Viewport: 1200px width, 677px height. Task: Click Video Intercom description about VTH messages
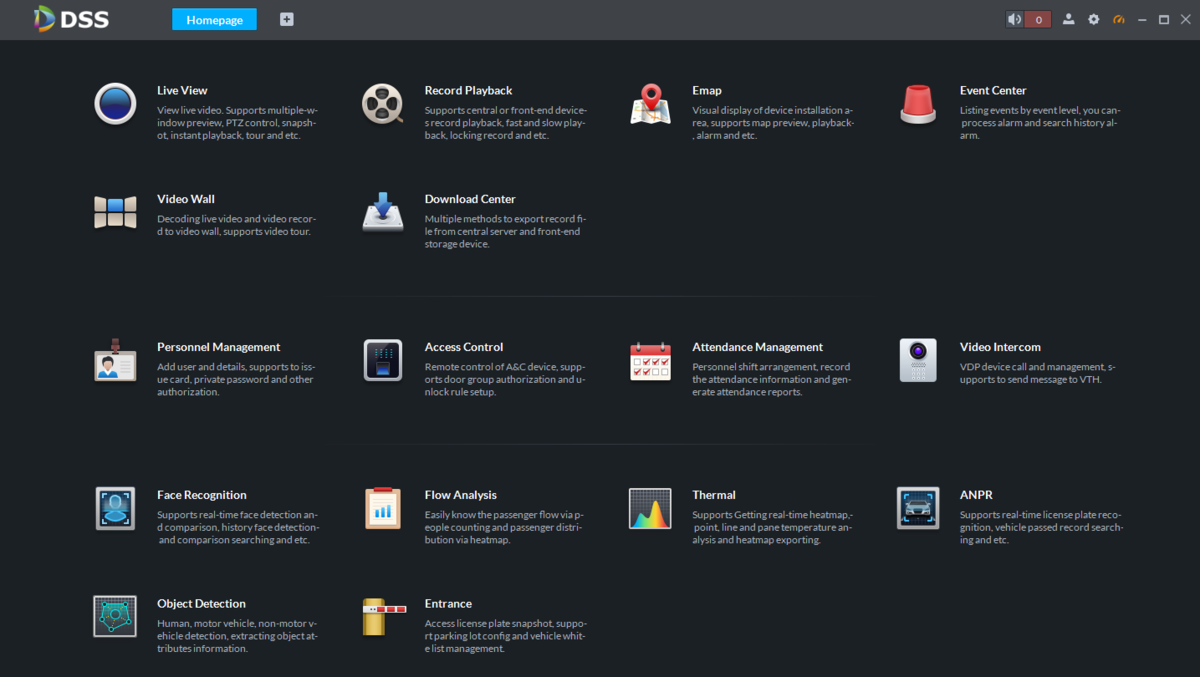click(x=1038, y=373)
